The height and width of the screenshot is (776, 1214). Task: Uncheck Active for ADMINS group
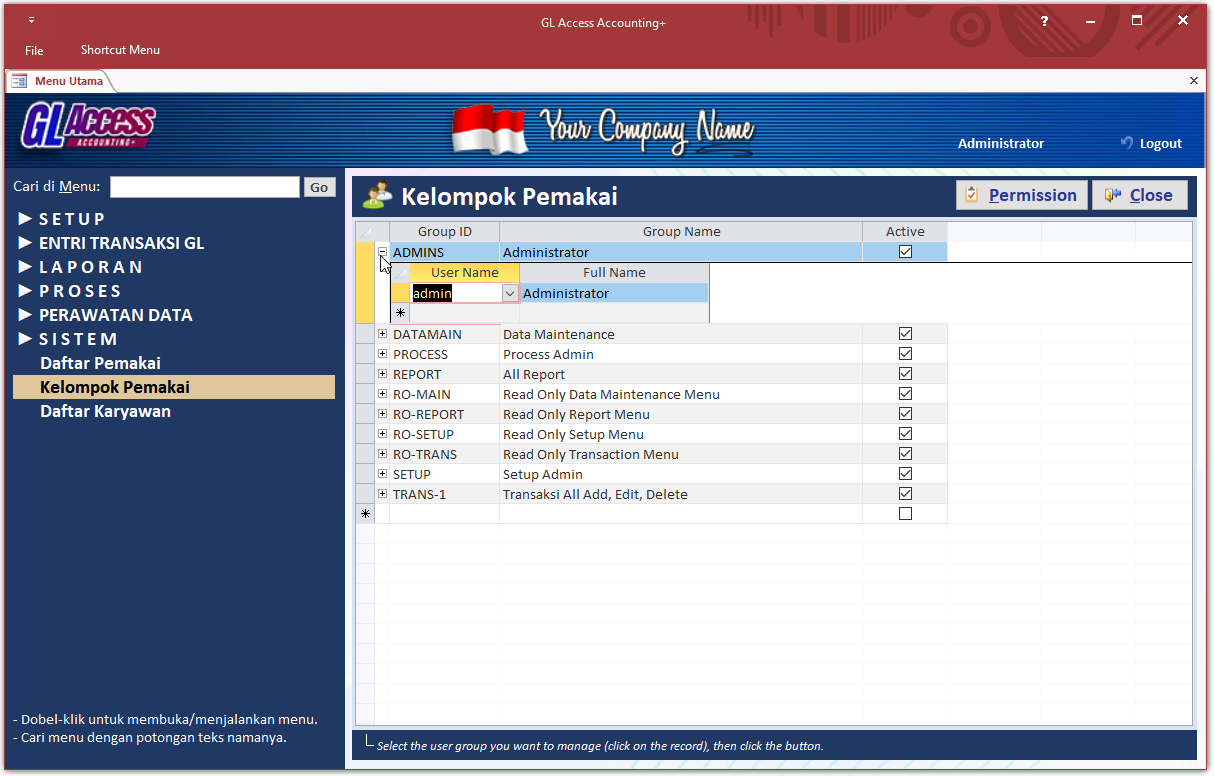point(905,252)
